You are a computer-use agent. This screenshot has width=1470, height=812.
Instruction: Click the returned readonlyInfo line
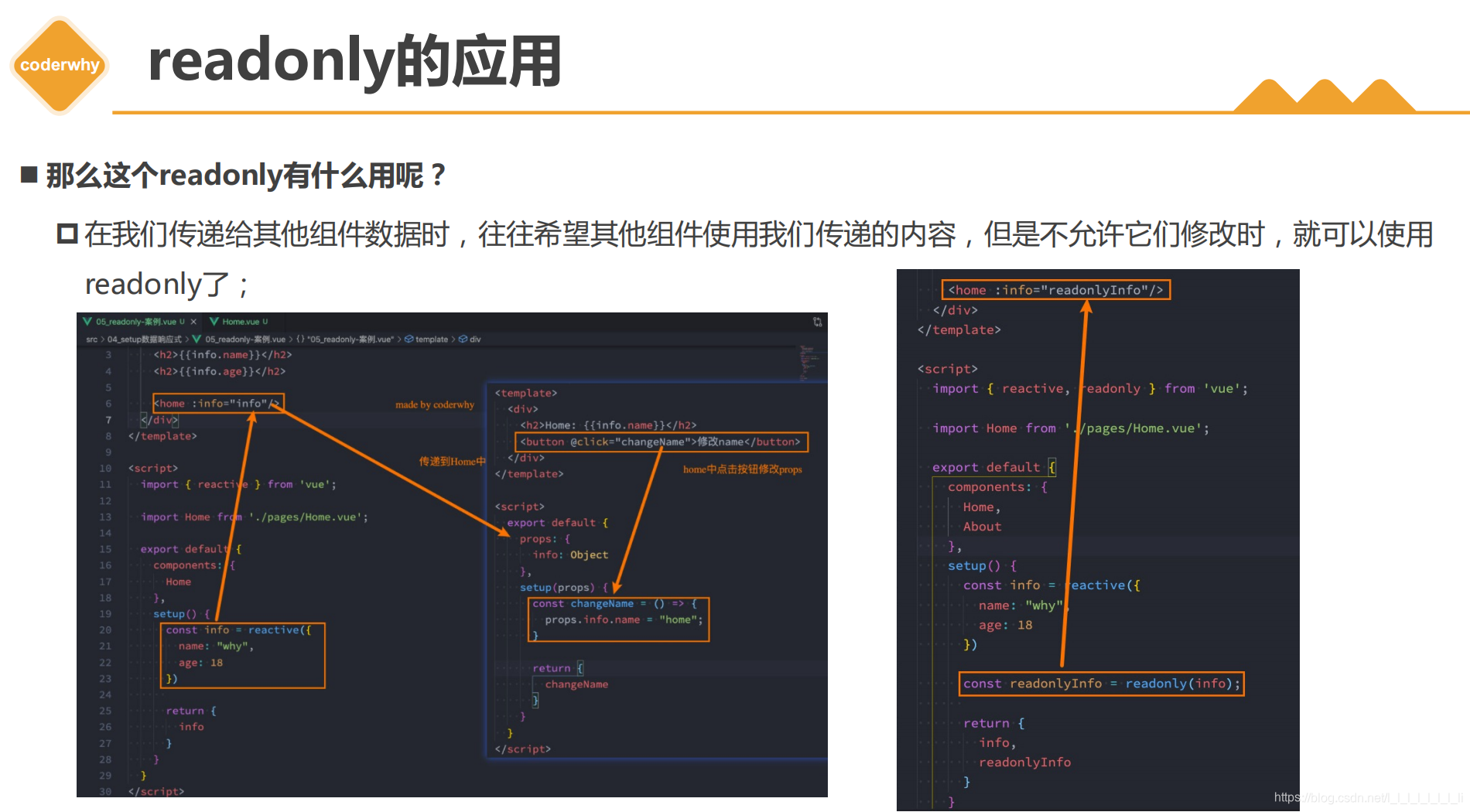[1024, 763]
